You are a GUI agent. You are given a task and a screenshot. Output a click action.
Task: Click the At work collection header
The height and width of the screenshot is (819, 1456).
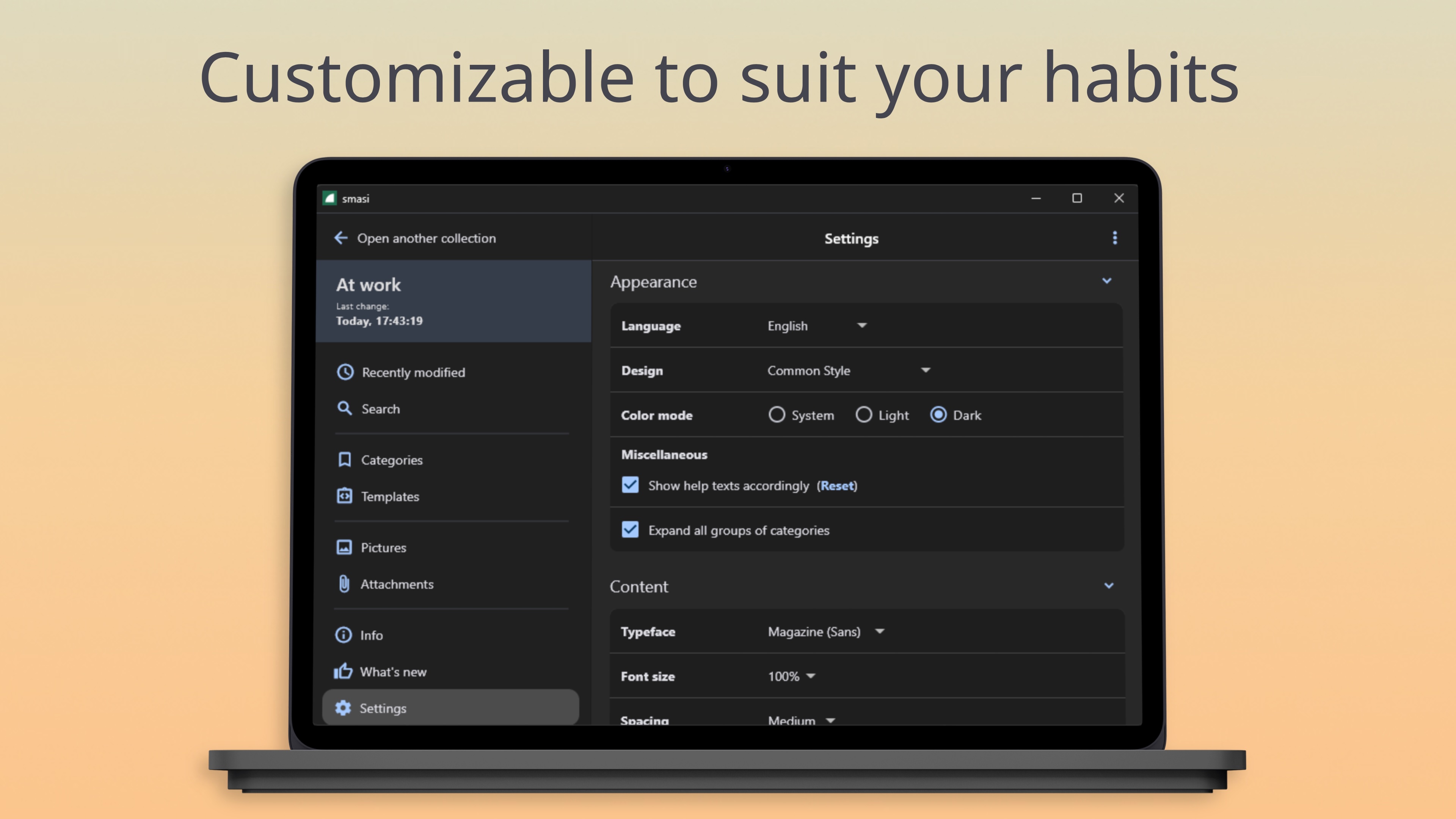click(x=454, y=301)
